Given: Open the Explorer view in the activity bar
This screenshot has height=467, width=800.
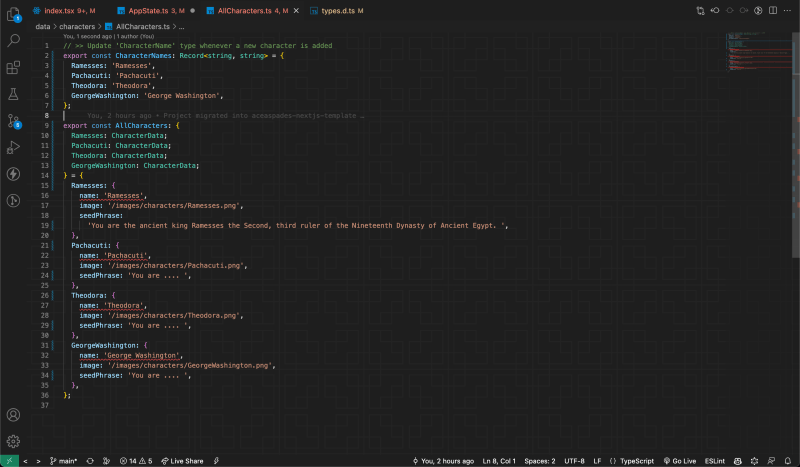Looking at the screenshot, I should [x=14, y=14].
